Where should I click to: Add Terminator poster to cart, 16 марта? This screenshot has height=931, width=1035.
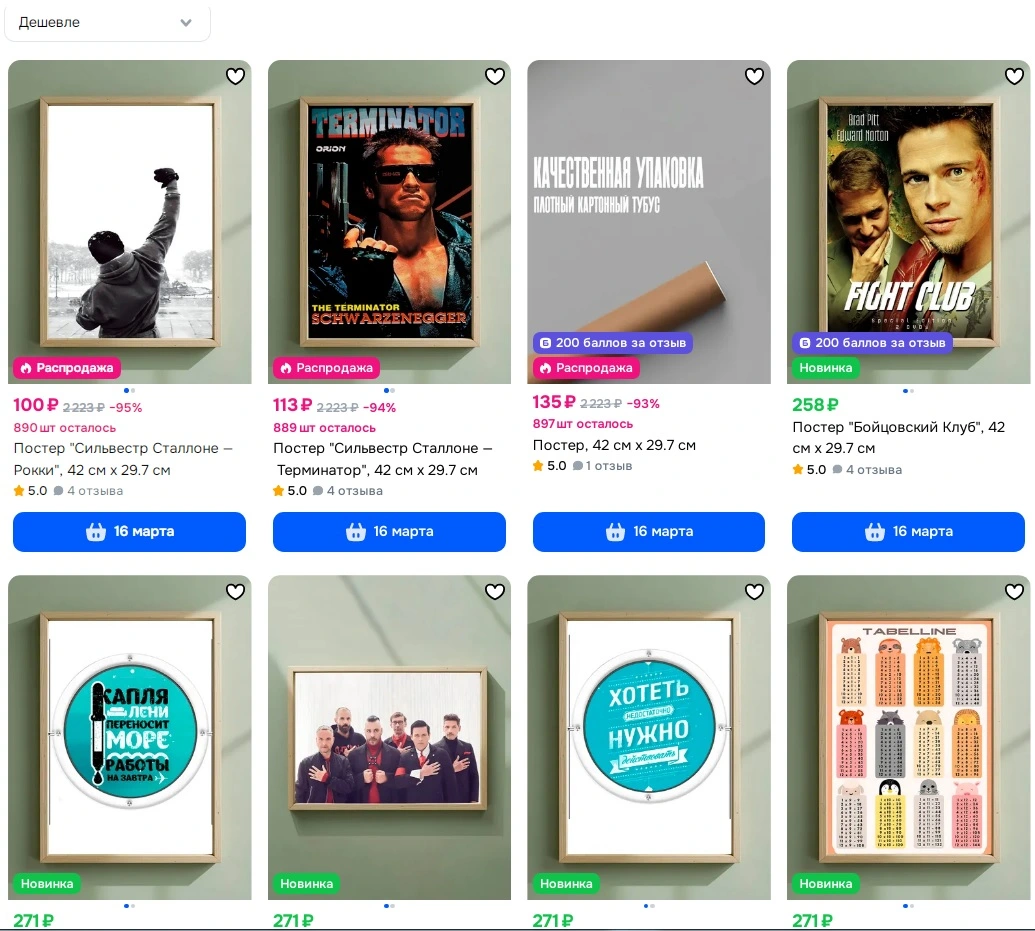(x=389, y=532)
